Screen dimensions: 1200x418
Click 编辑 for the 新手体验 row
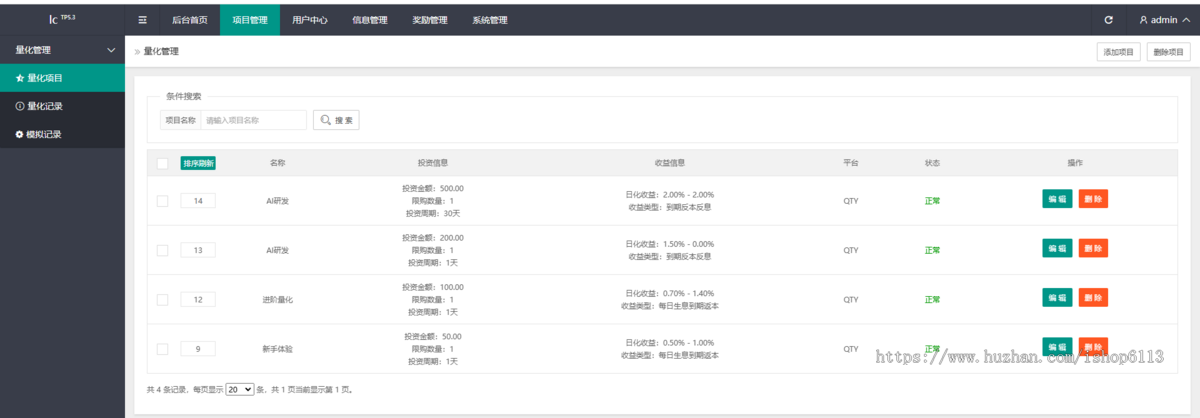click(1057, 346)
